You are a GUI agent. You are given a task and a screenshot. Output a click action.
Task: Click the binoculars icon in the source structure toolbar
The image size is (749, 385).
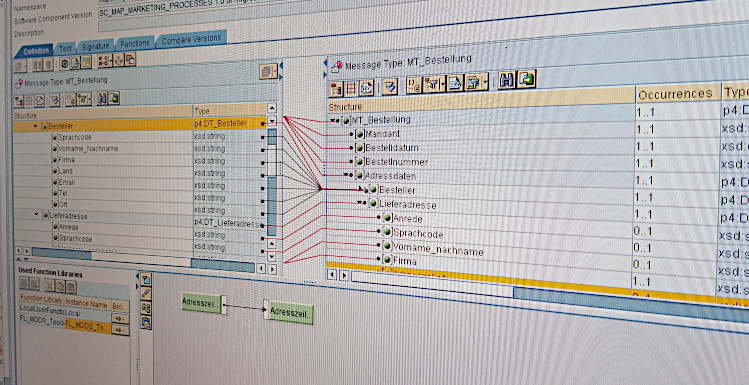click(102, 99)
